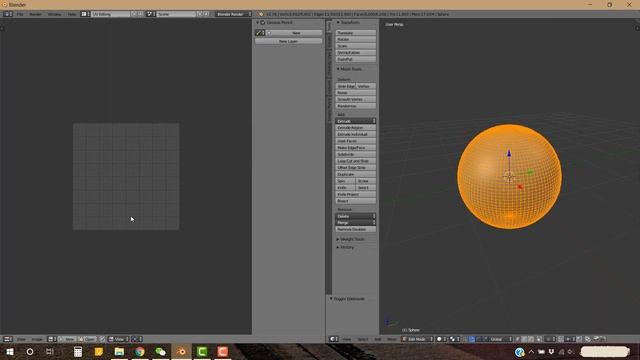Open File Explorer from the taskbar
This screenshot has width=640, height=360.
pos(119,351)
